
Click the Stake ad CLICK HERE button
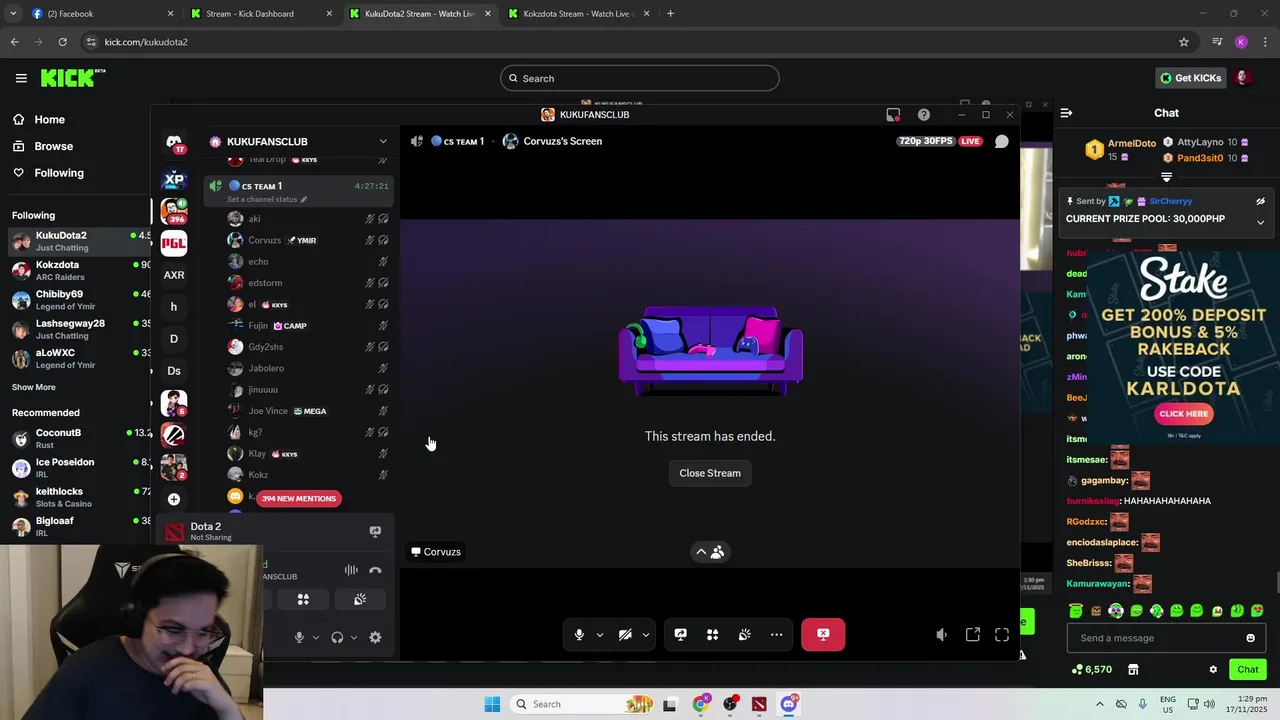1184,414
